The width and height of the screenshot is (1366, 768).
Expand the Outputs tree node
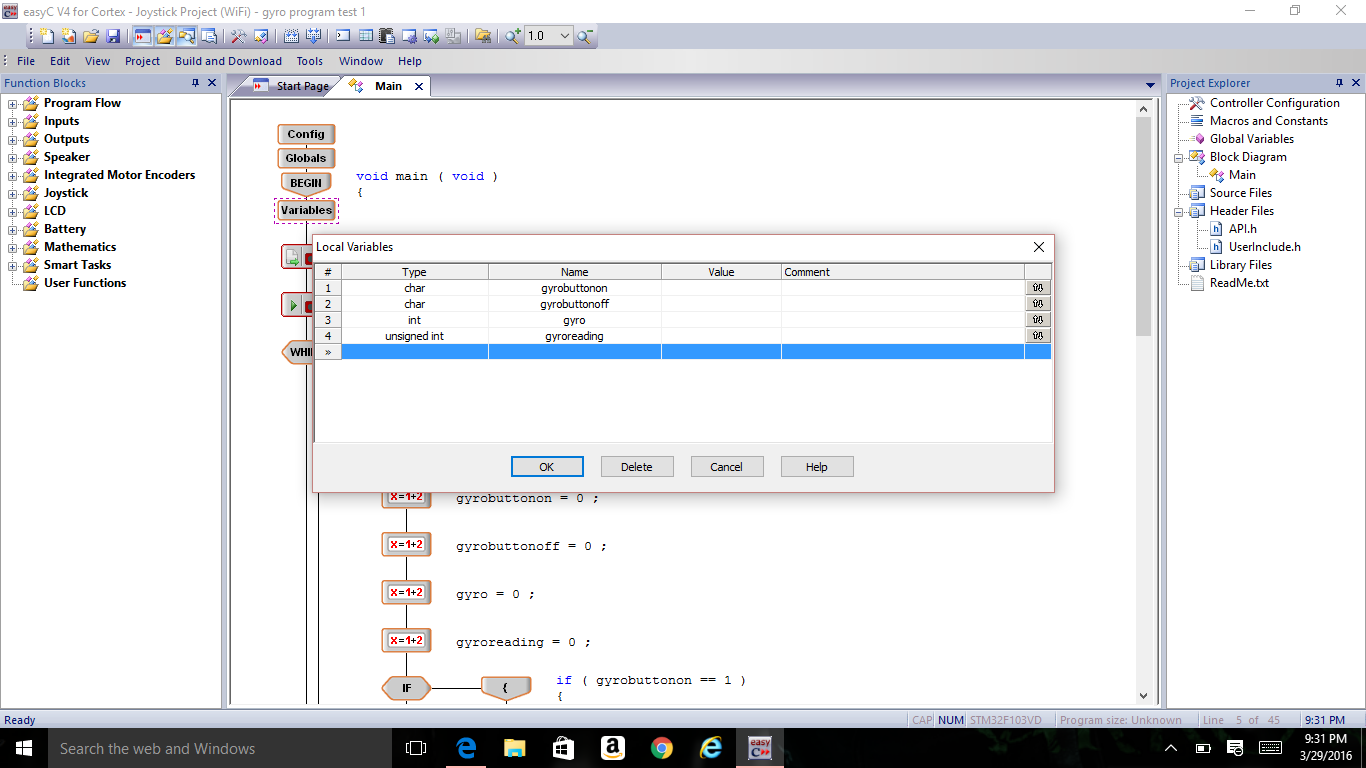coord(13,139)
